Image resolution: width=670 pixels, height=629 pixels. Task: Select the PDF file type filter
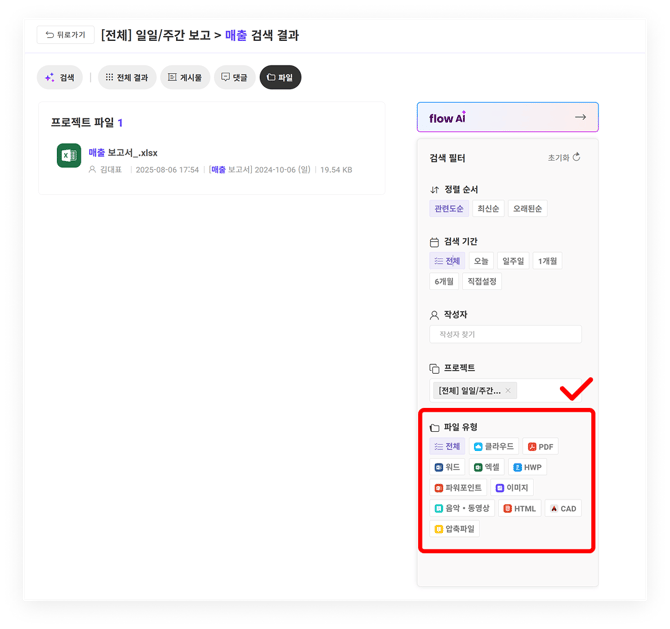coord(541,447)
